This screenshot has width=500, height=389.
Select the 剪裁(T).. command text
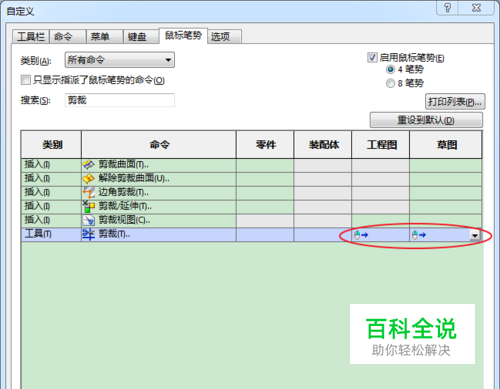(114, 234)
